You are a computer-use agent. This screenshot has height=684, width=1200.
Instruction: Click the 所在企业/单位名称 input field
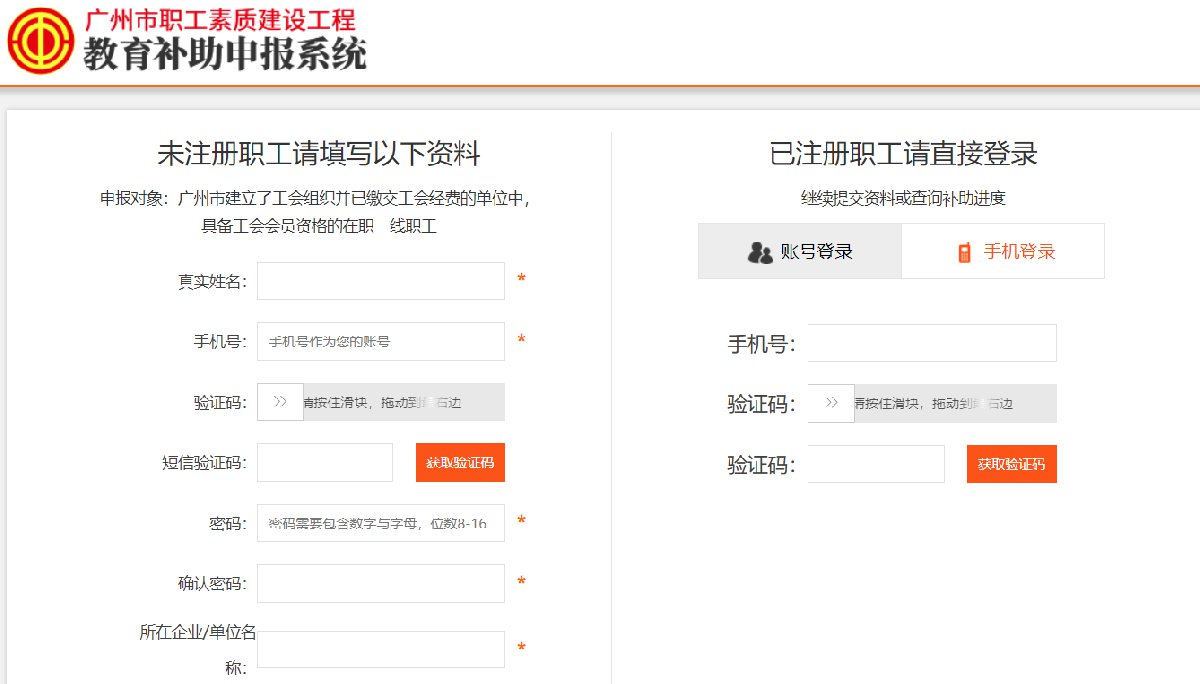380,649
